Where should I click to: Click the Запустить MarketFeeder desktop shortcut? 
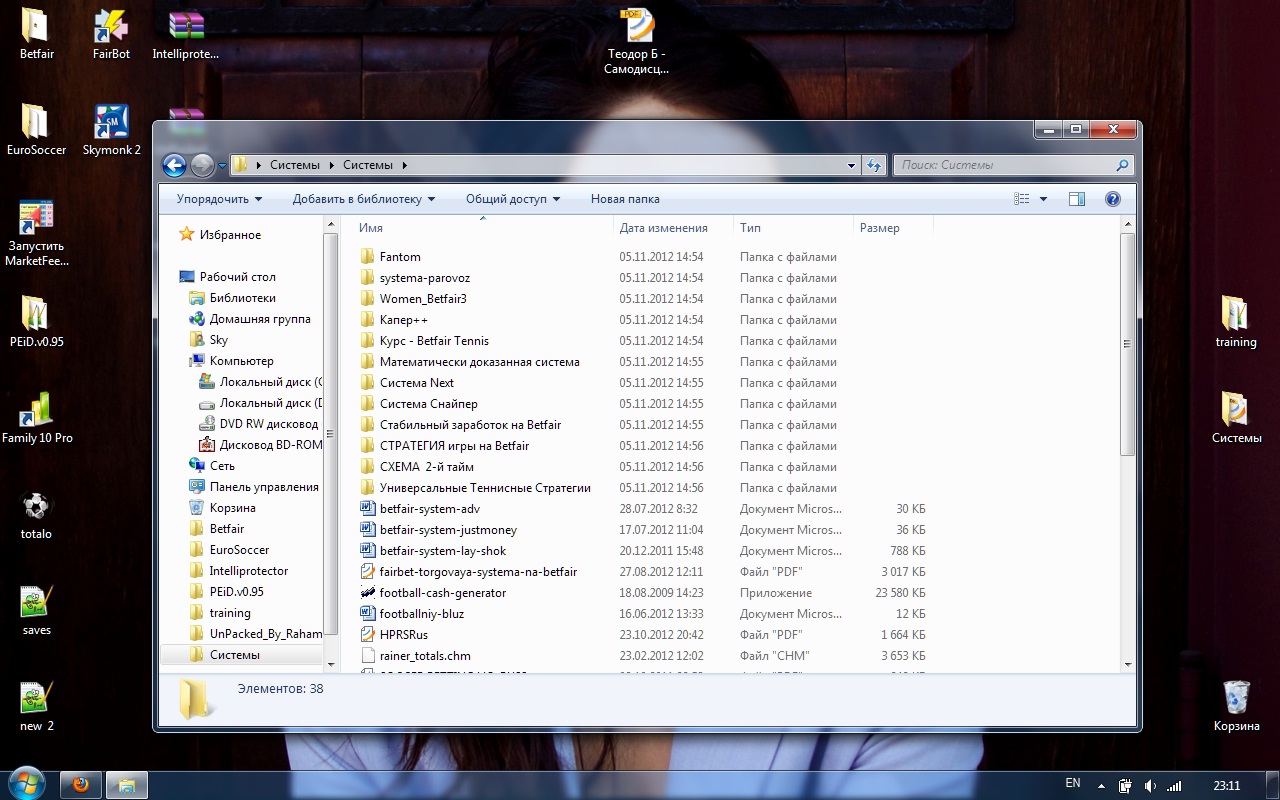pyautogui.click(x=36, y=233)
